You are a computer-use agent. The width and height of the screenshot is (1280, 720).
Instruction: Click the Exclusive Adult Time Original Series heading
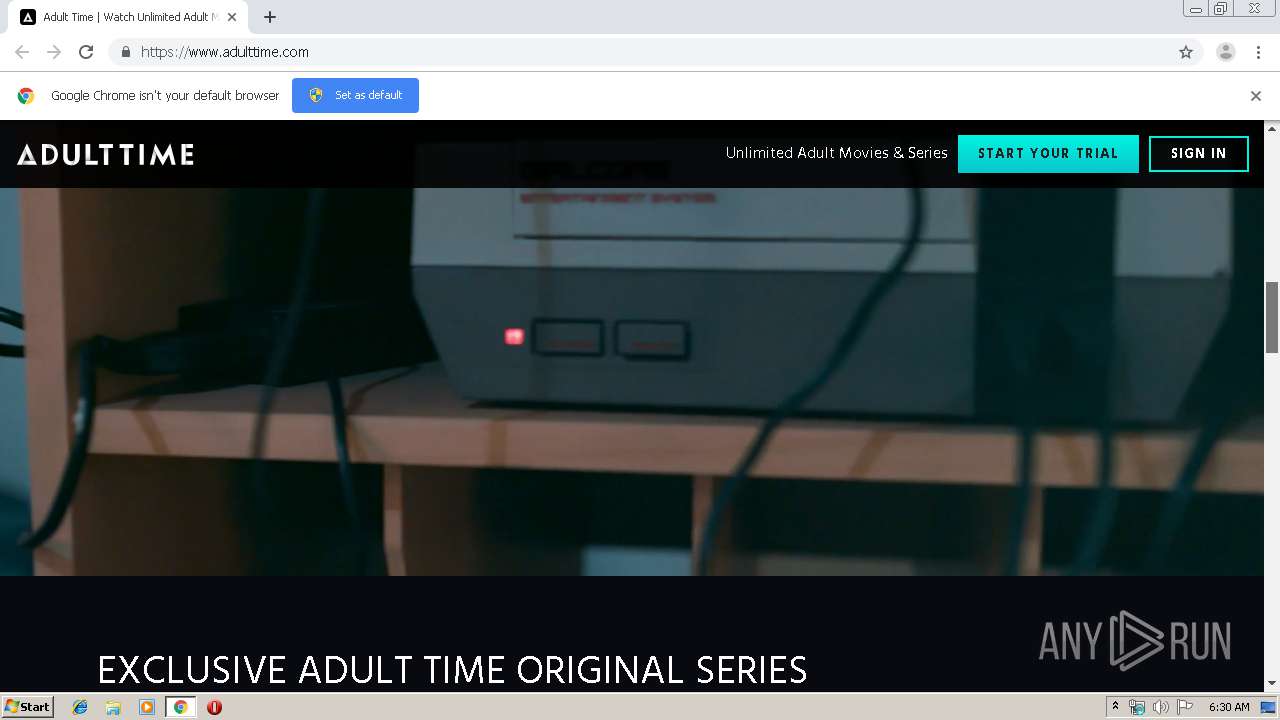[452, 669]
